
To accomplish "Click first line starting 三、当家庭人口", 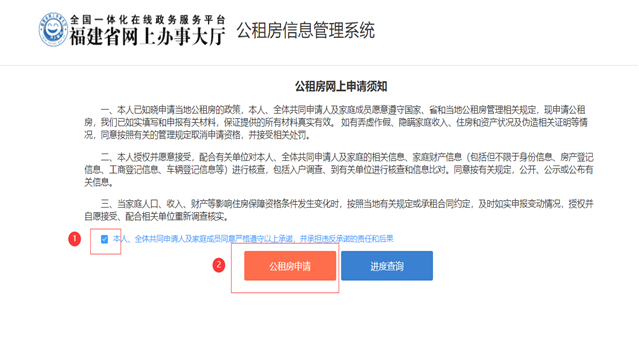I will [x=347, y=203].
